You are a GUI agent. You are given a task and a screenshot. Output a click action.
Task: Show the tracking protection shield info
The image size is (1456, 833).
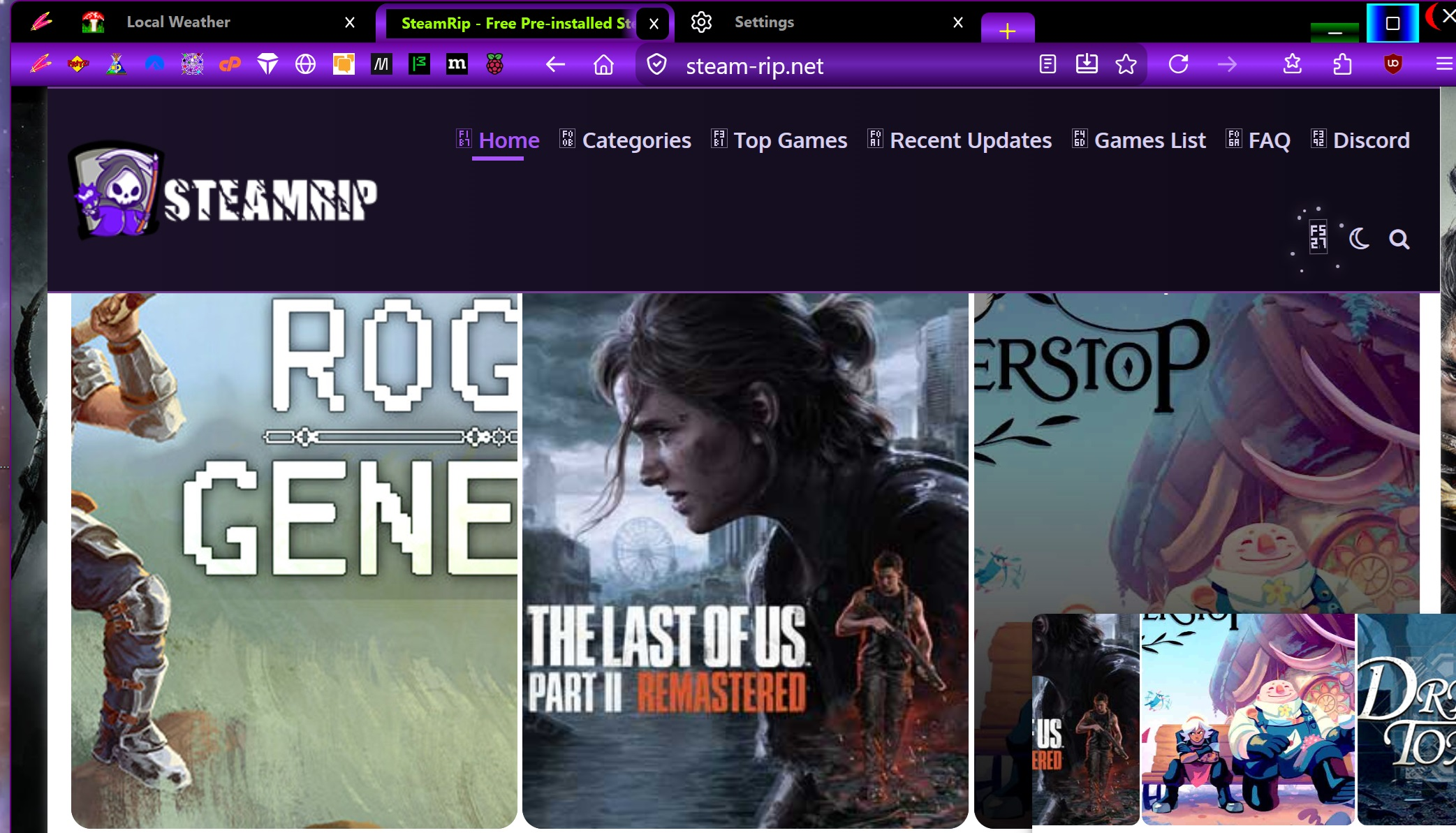656,65
